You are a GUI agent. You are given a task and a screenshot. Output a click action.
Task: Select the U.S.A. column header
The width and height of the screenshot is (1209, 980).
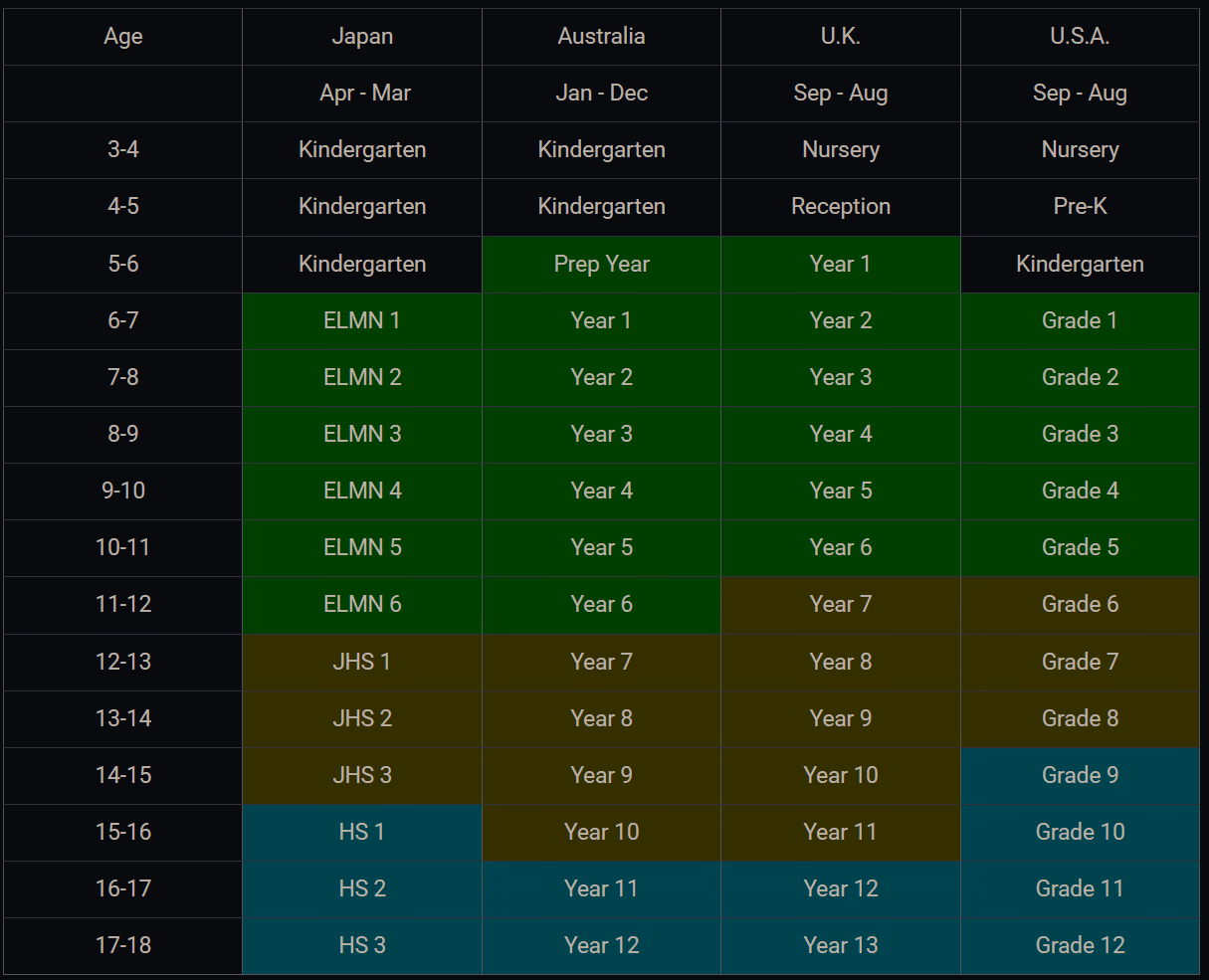[1080, 37]
